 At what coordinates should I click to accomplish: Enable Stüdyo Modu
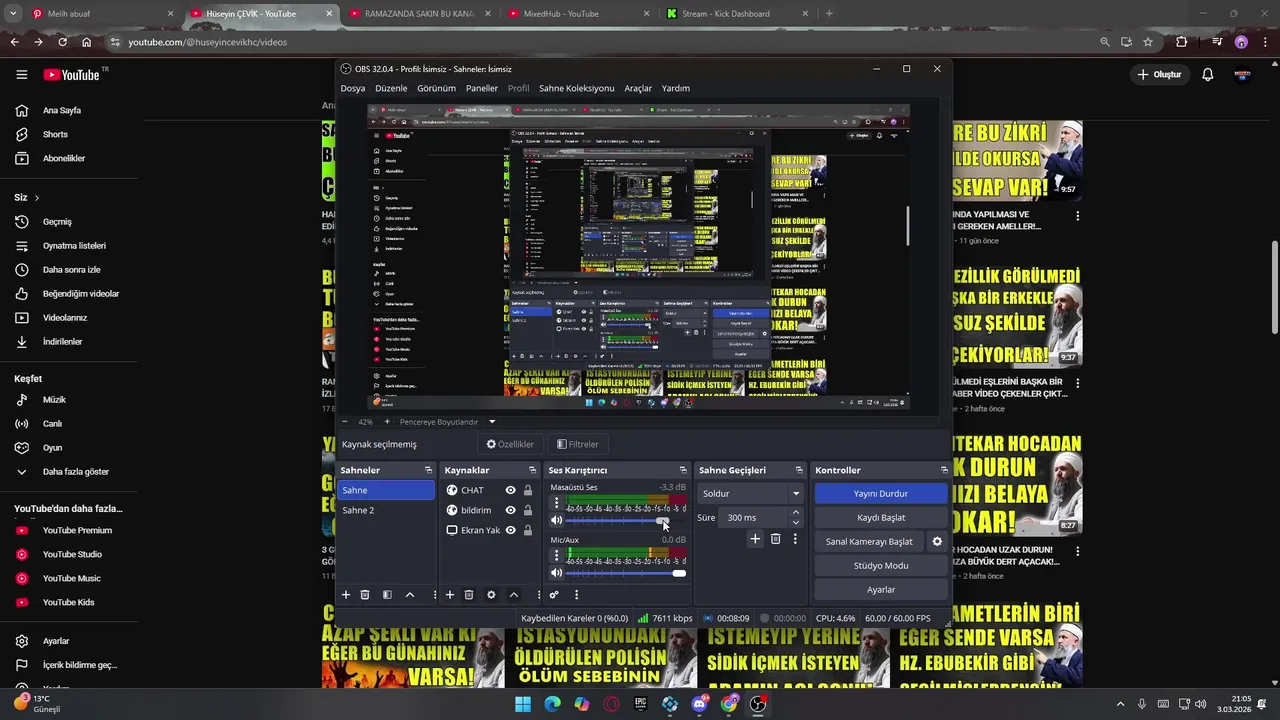pos(881,566)
